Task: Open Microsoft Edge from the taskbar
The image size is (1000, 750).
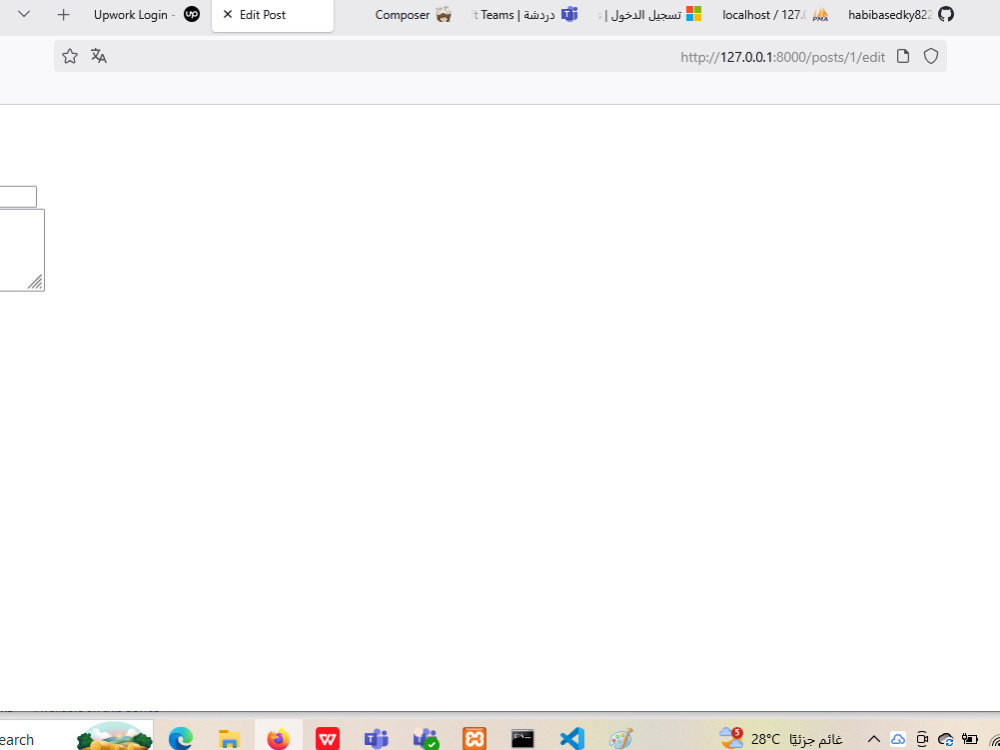Action: click(x=180, y=739)
